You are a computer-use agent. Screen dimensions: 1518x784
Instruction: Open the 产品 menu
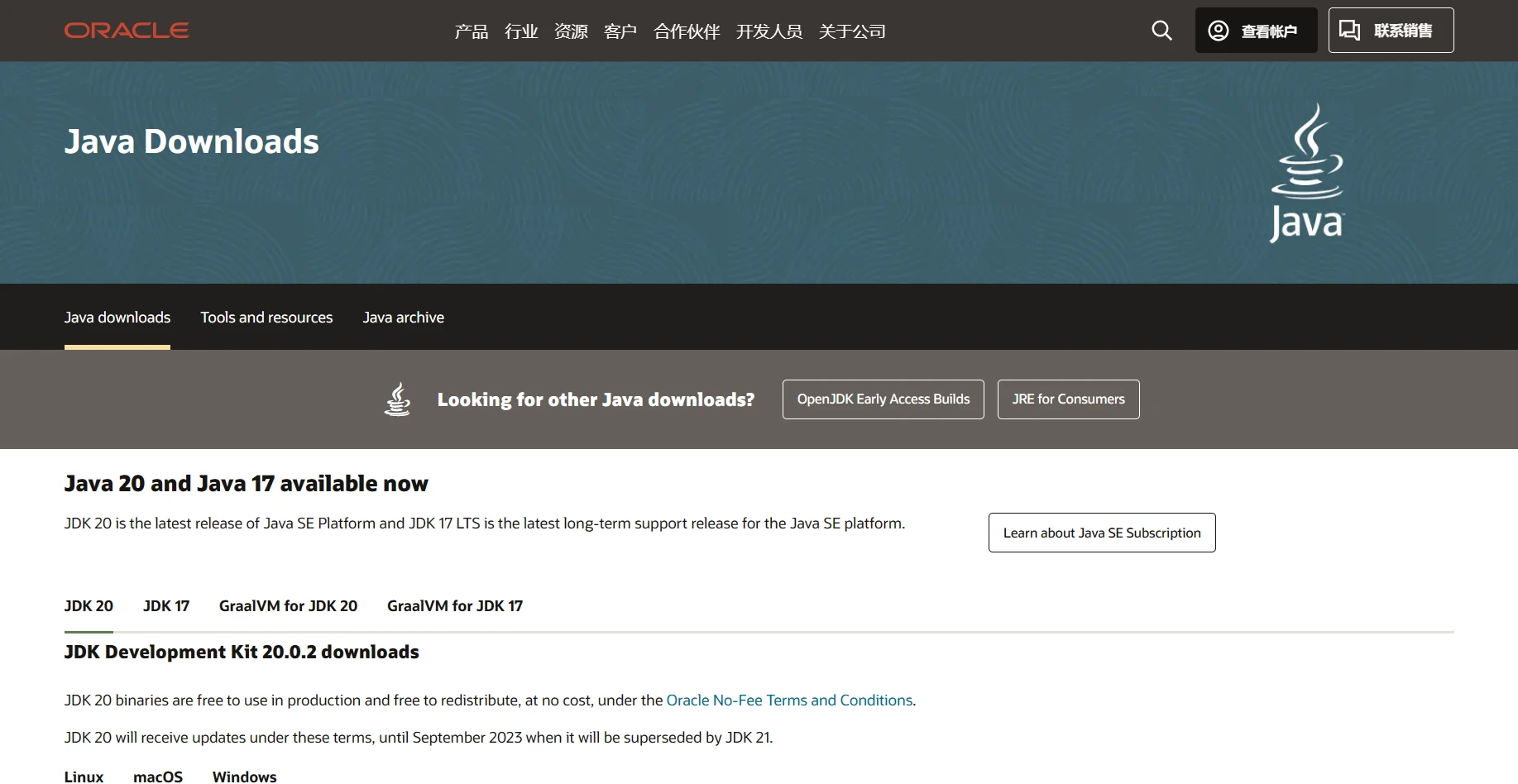(x=472, y=31)
